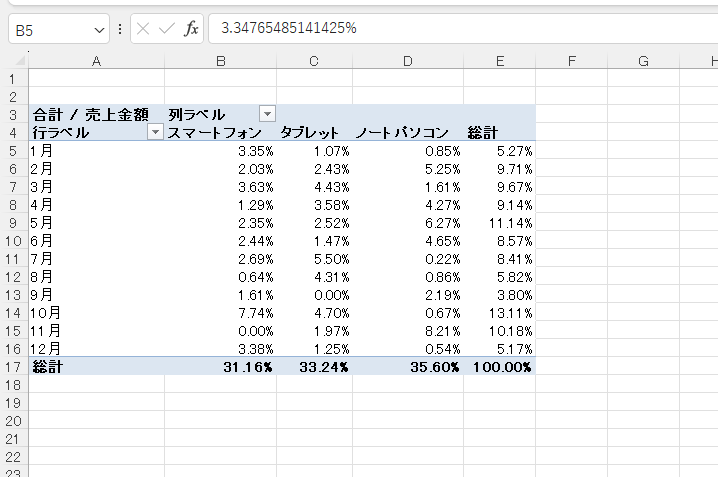Cancel the formula entry with the X icon
This screenshot has width=718, height=477.
(143, 29)
